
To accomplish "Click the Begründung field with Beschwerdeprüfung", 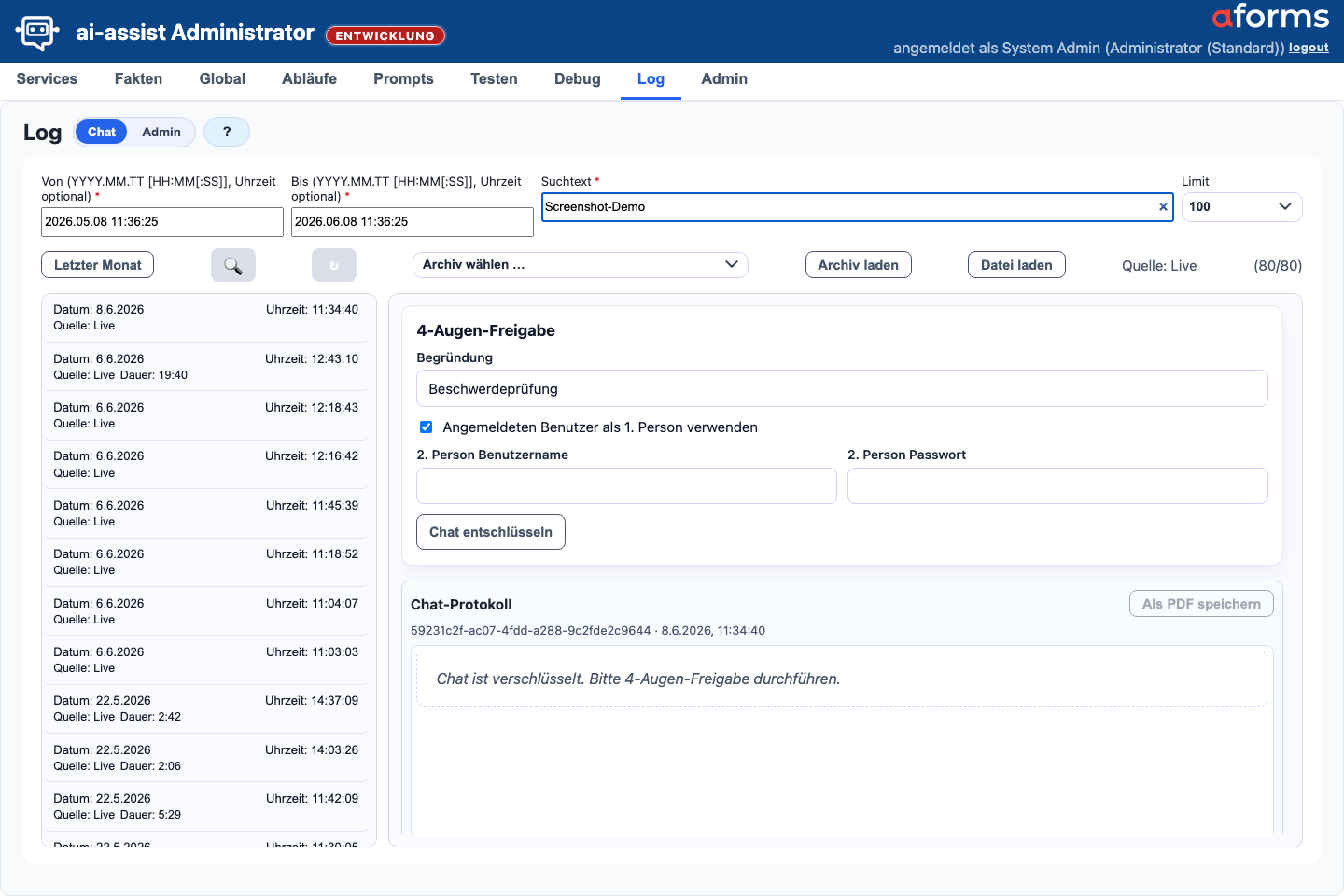I will pos(842,388).
